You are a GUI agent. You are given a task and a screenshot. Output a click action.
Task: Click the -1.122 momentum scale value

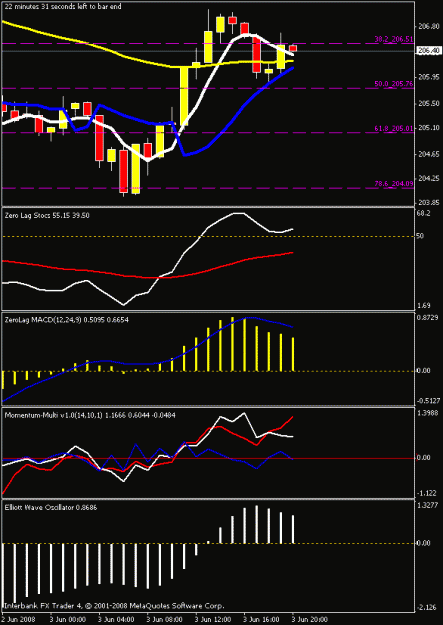(427, 493)
